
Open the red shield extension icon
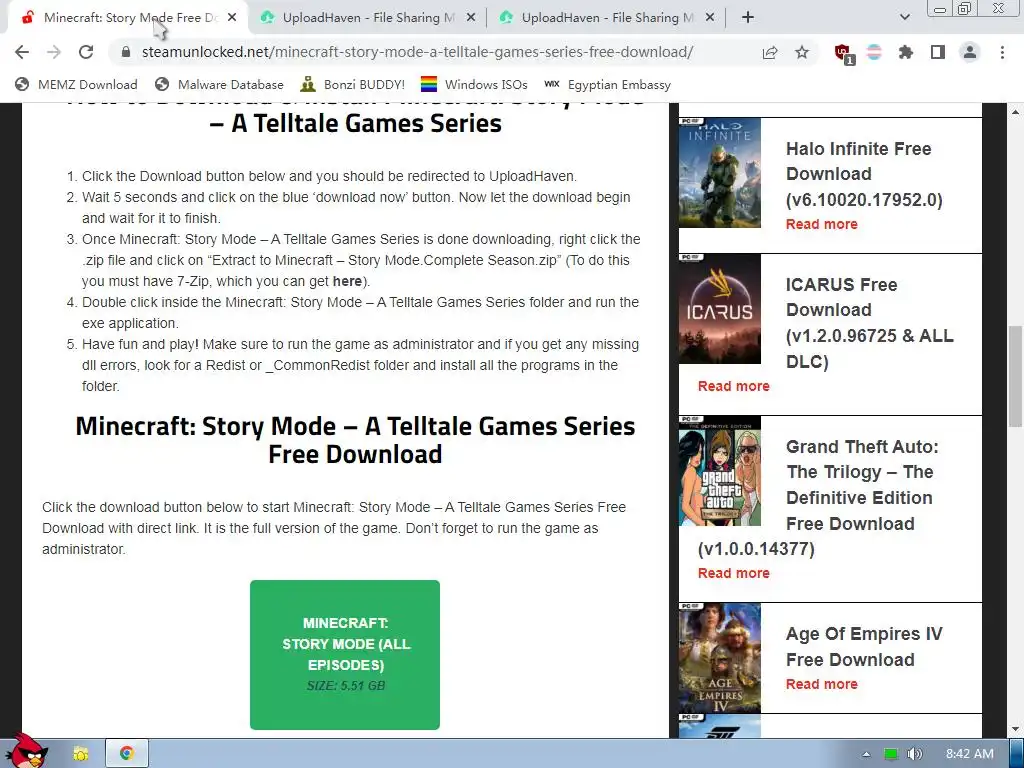point(844,54)
